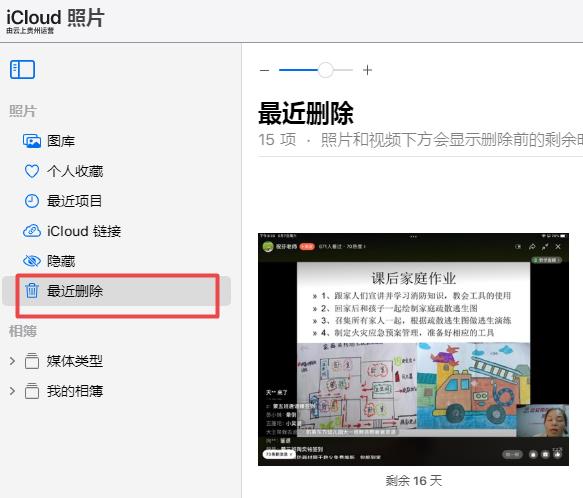
Task: Expand the 我的相簿 chevron
Action: (12, 391)
